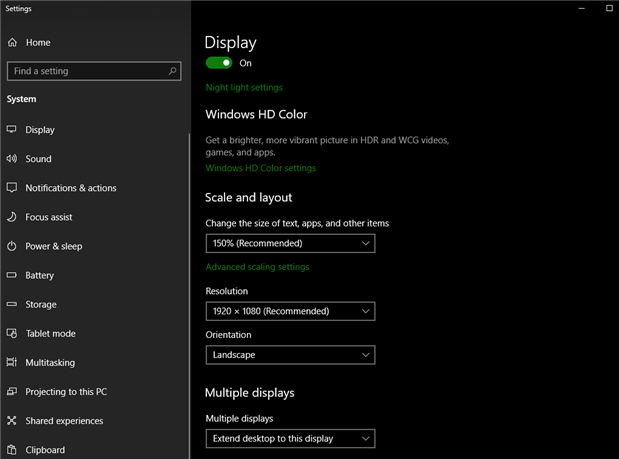The image size is (619, 459).
Task: Click the Find a setting search box
Action: pos(88,71)
